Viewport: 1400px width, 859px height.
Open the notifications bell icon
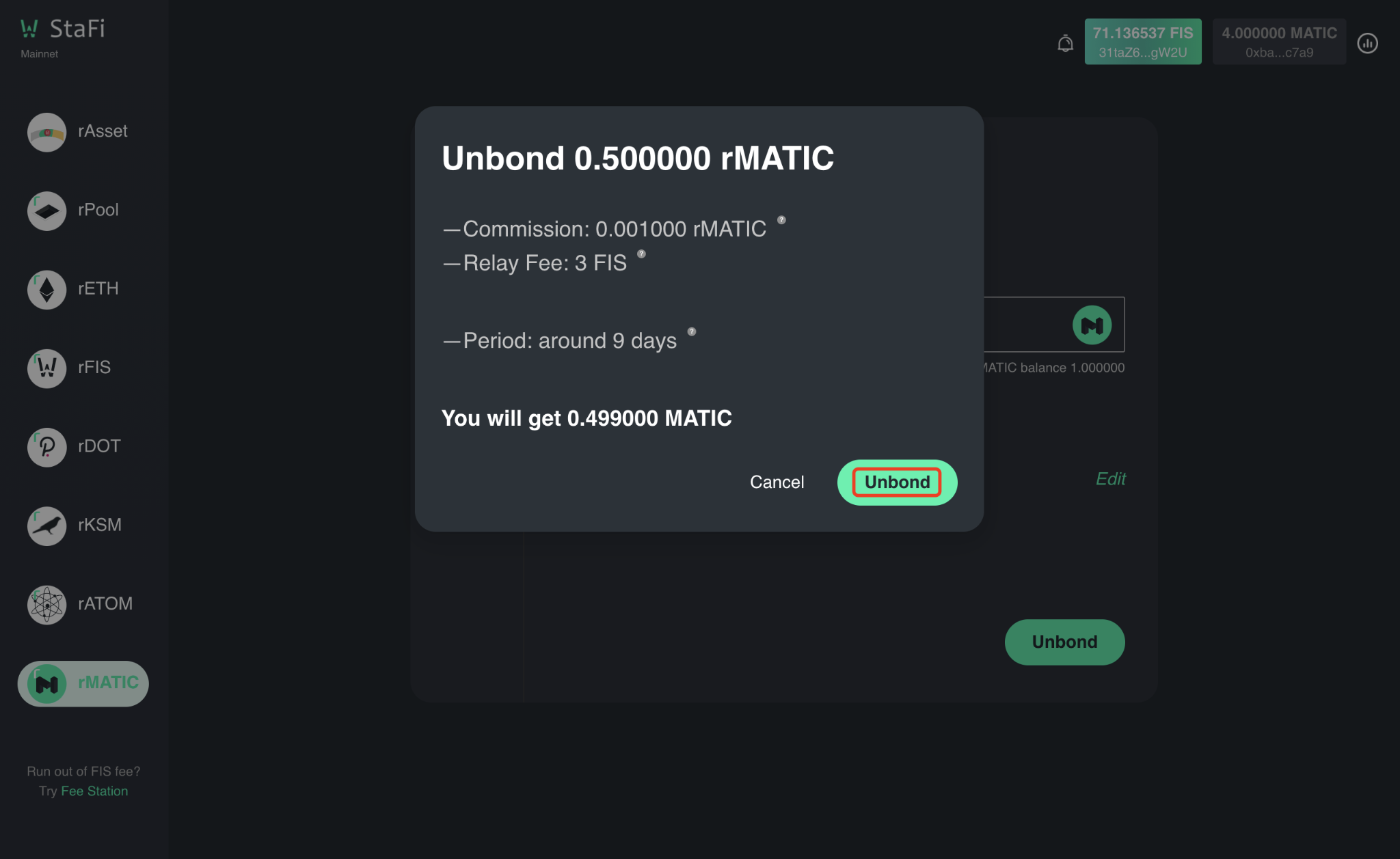[x=1065, y=43]
